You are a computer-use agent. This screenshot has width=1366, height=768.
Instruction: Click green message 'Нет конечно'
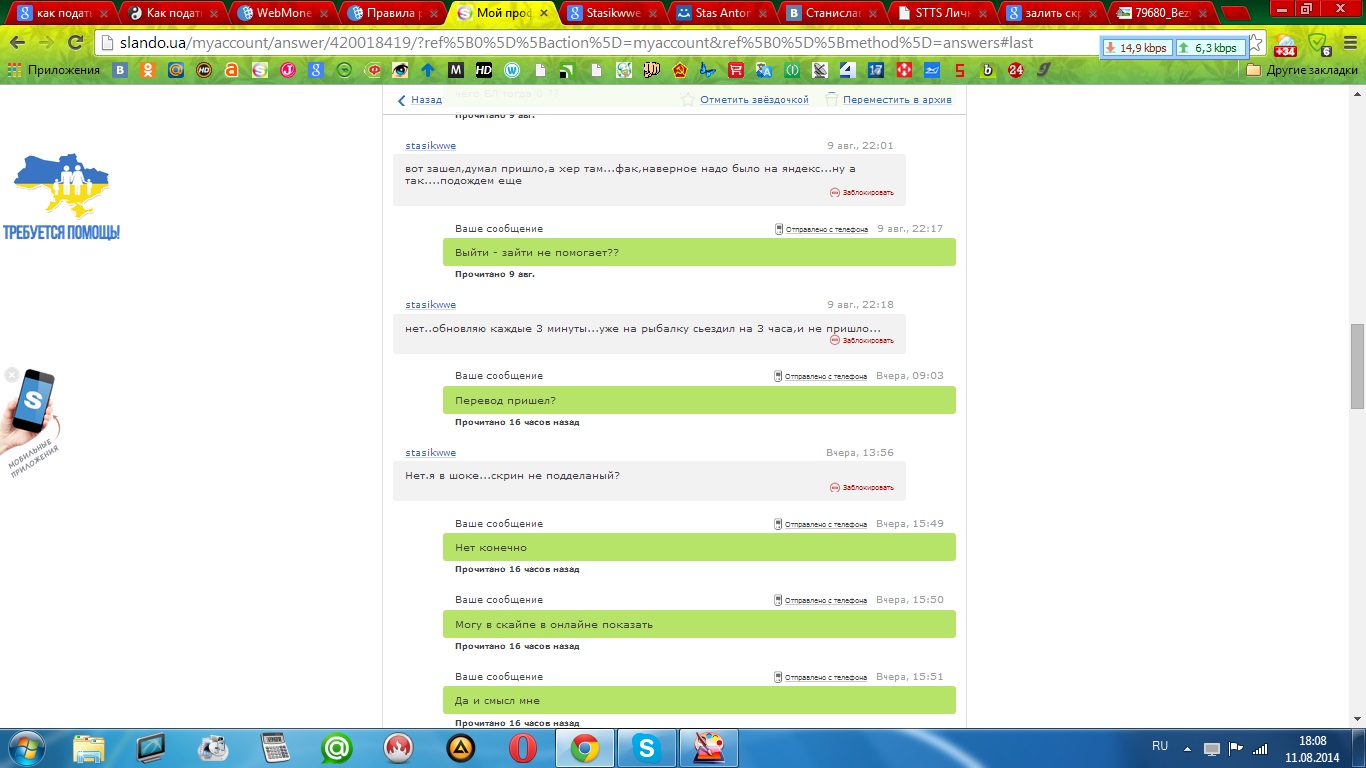click(x=699, y=547)
